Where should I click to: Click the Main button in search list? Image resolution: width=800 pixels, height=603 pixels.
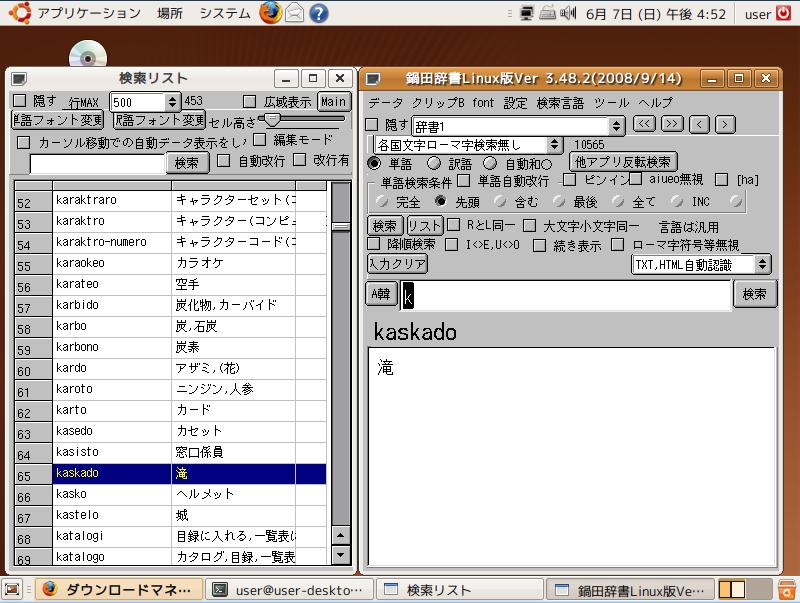click(334, 102)
